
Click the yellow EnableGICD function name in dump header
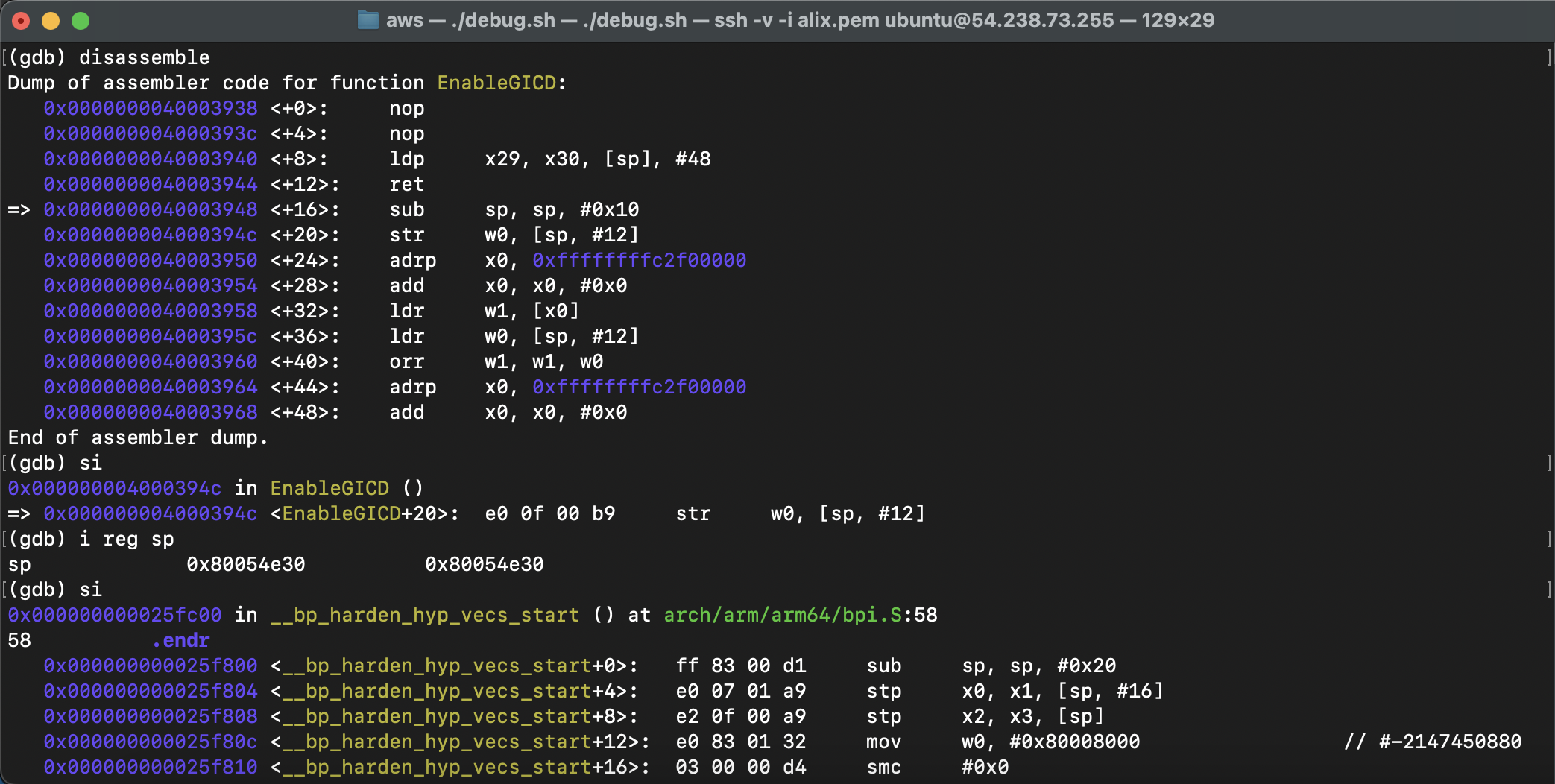[x=496, y=83]
